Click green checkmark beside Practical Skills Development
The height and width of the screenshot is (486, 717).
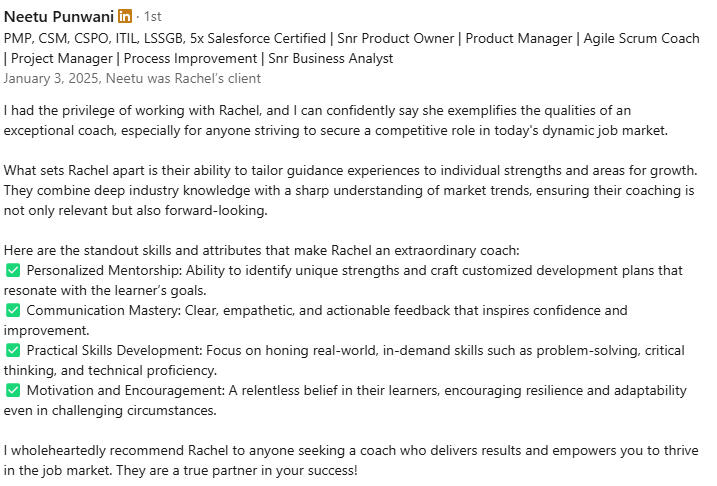pos(13,350)
